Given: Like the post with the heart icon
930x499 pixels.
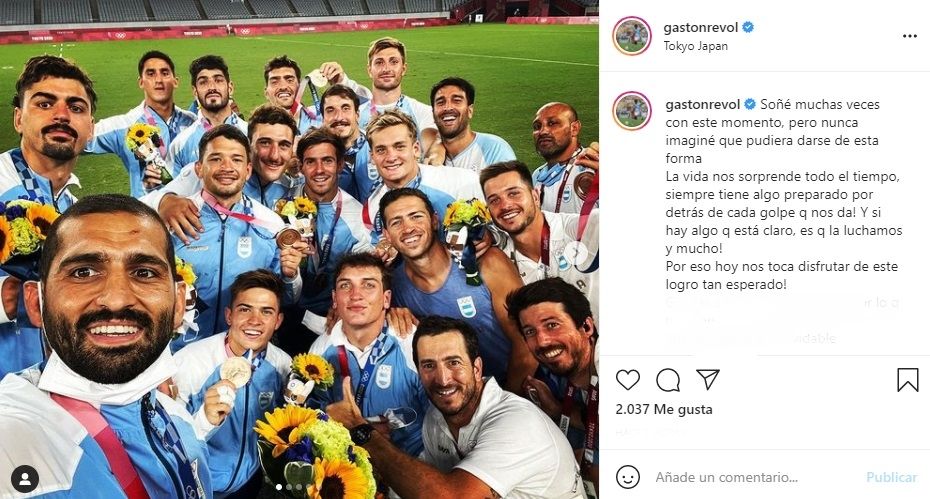Looking at the screenshot, I should click(628, 380).
